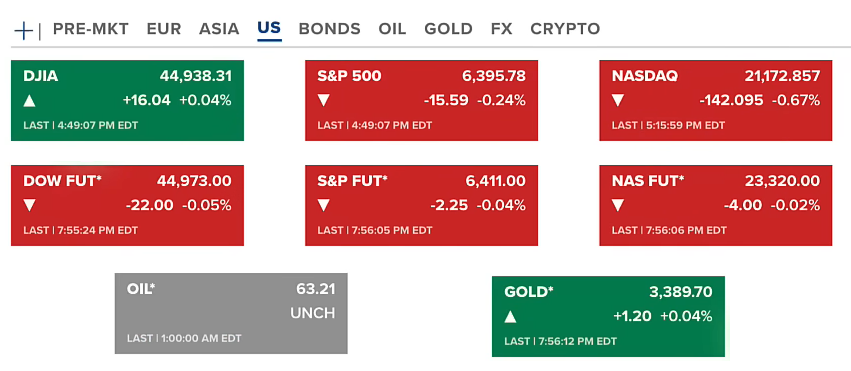The width and height of the screenshot is (851, 371).
Task: Select the active US tab
Action: click(269, 29)
